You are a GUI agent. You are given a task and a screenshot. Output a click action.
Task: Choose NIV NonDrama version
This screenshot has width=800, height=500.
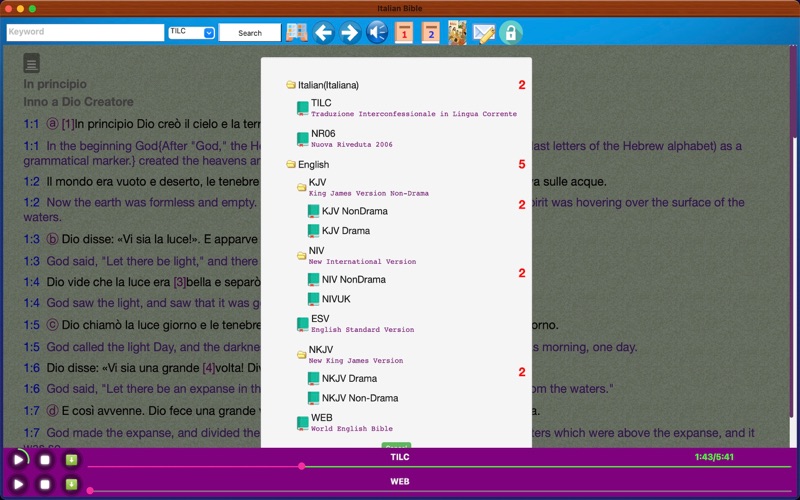(347, 279)
